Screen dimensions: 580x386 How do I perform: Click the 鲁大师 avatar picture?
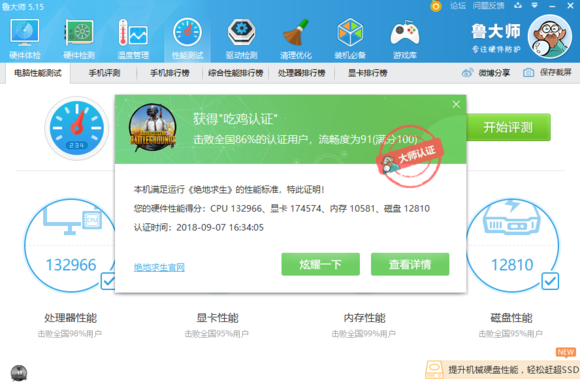click(x=550, y=37)
